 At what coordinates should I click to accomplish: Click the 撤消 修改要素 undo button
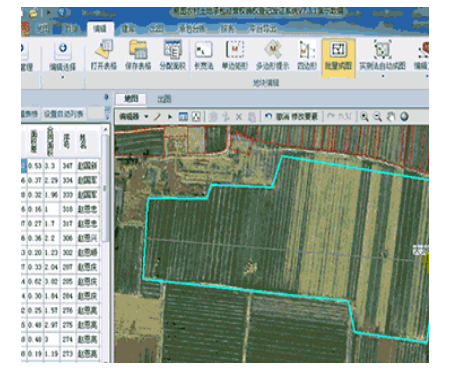292,117
